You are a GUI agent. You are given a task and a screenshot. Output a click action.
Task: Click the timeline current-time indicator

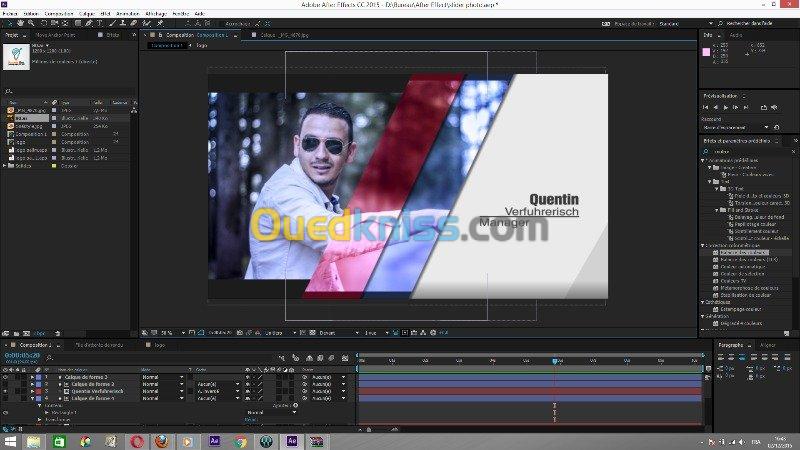(x=555, y=361)
